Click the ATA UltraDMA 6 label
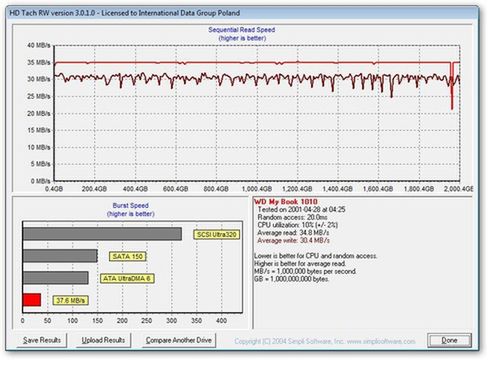The image size is (490, 374). [127, 278]
